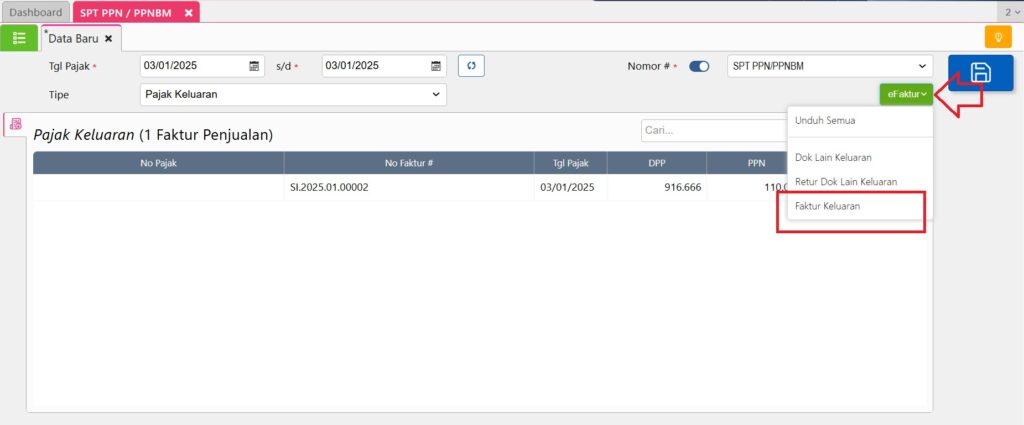Switch to the Dashboard tab

pos(35,12)
